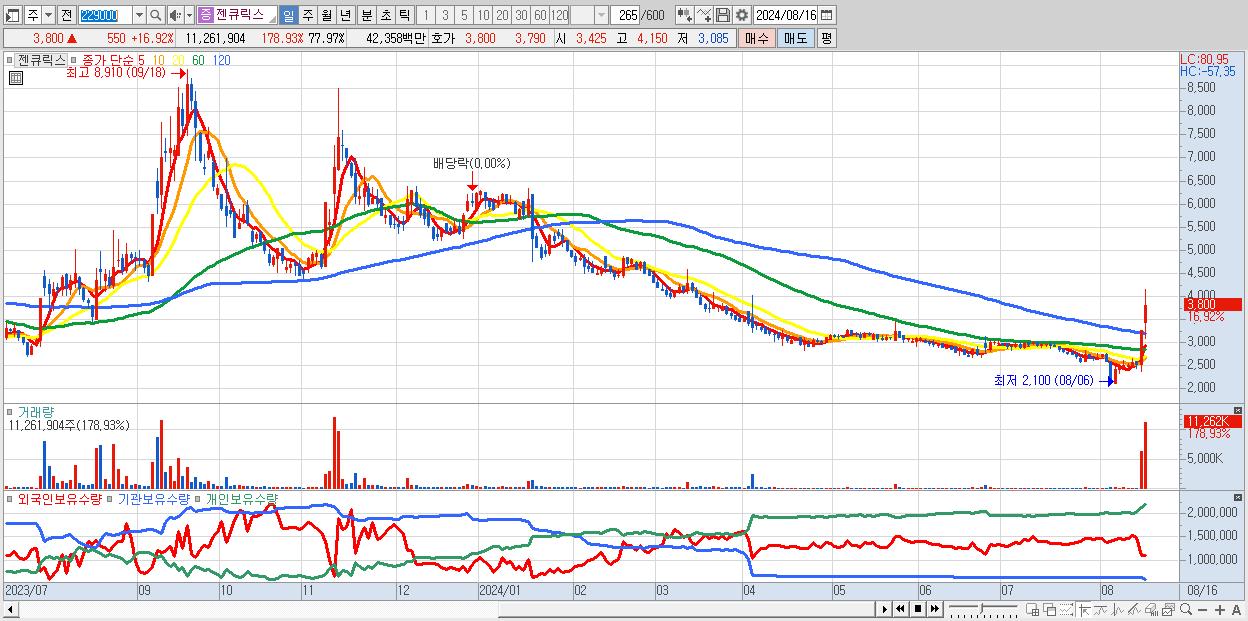Click the speaker sound icon

click(x=175, y=16)
